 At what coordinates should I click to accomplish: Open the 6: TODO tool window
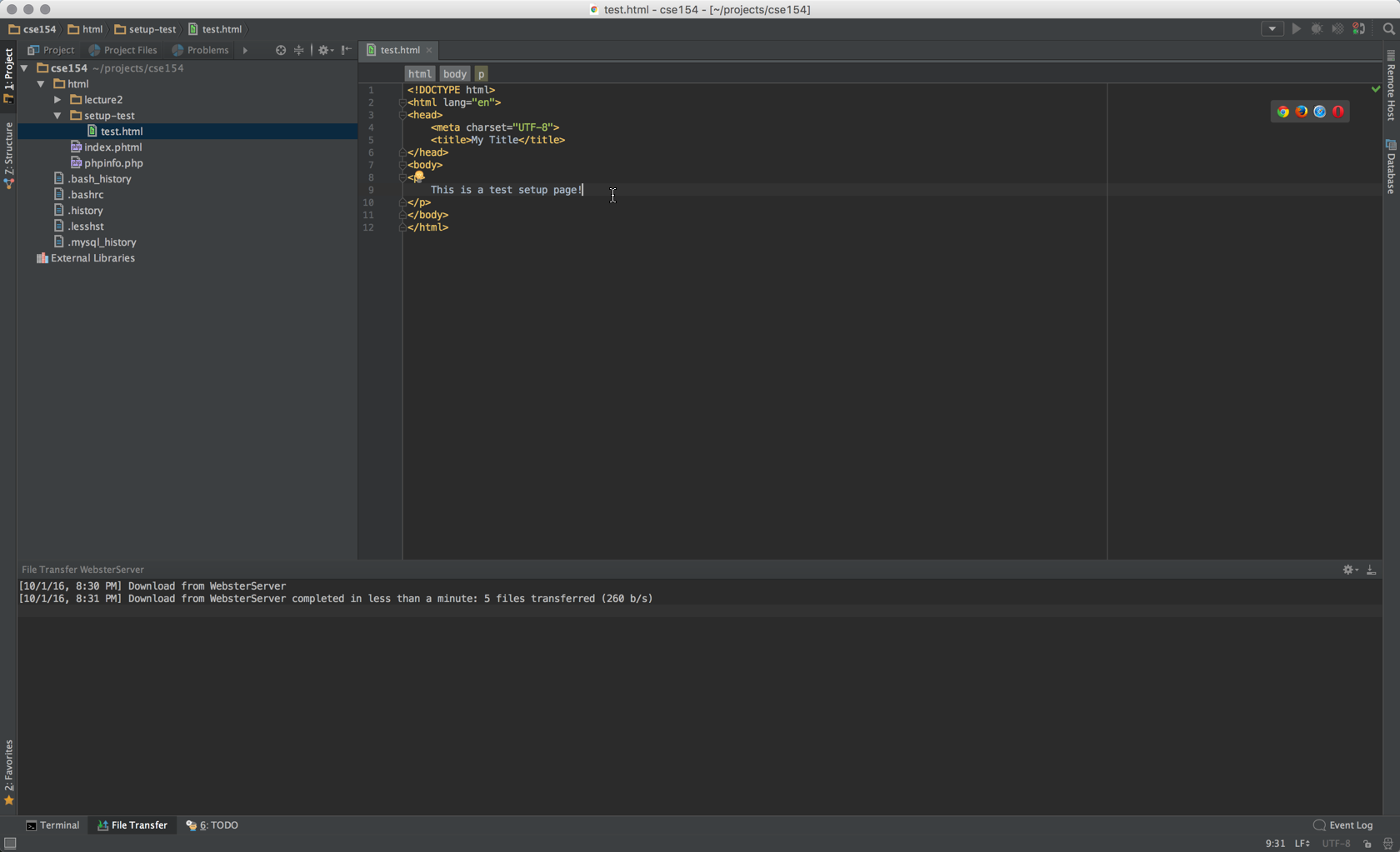[212, 825]
